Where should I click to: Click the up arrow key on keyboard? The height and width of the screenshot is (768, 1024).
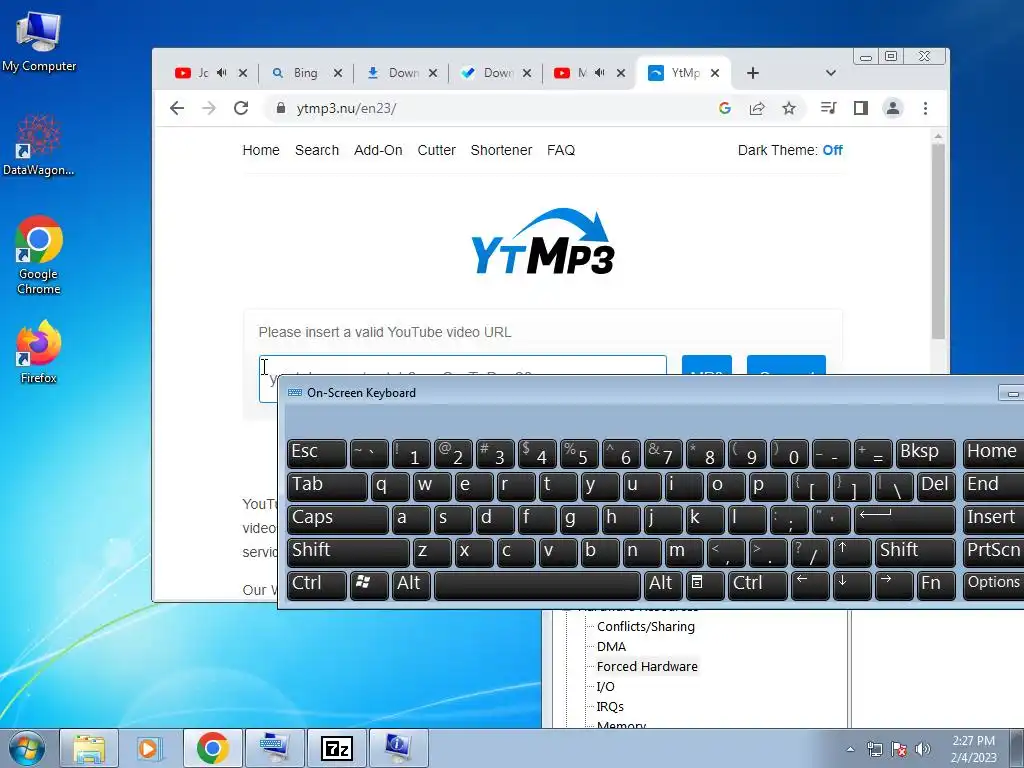(852, 552)
